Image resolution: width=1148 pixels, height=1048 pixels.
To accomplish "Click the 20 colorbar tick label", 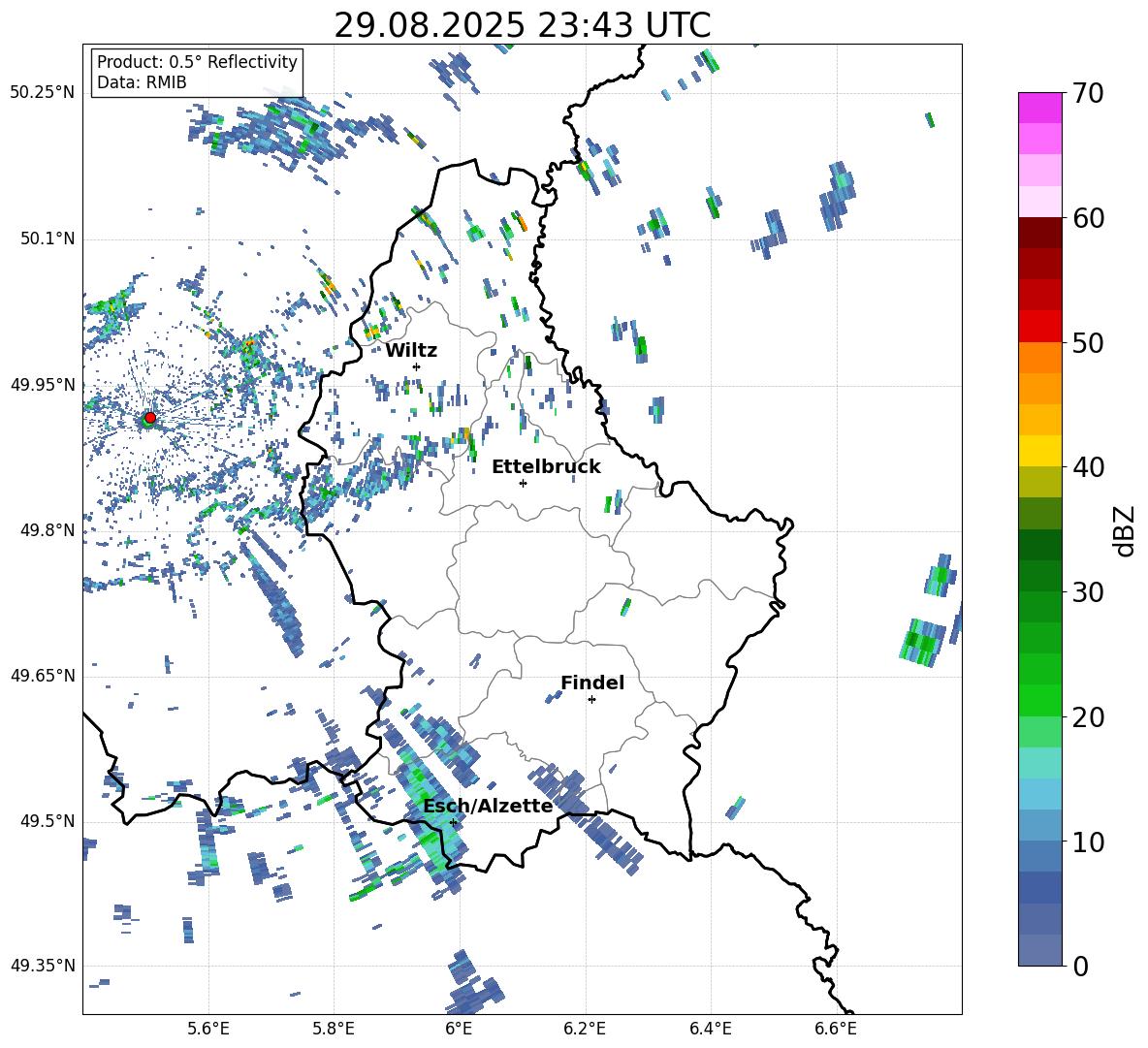I will click(1088, 717).
